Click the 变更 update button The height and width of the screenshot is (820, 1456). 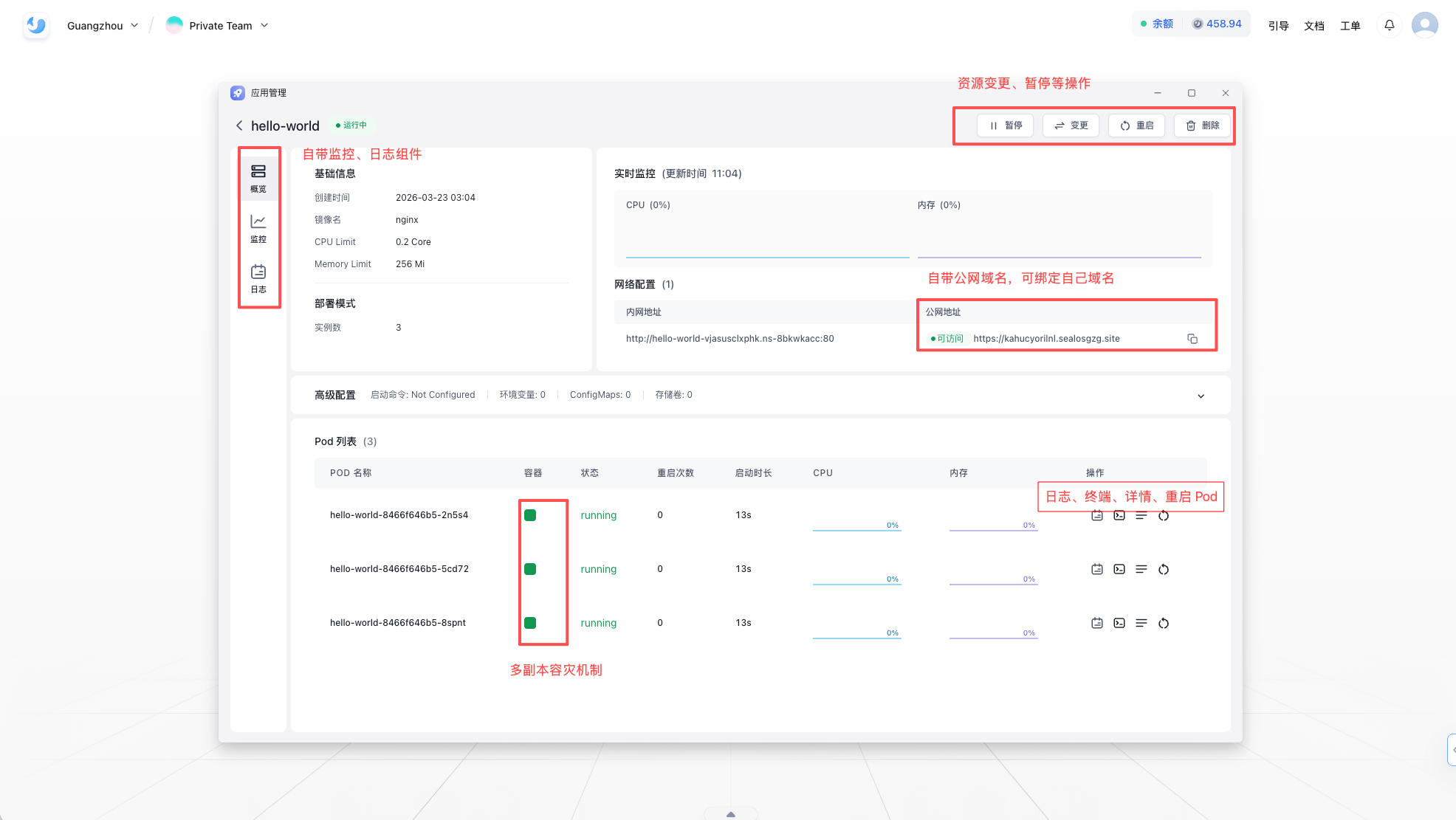tap(1071, 125)
